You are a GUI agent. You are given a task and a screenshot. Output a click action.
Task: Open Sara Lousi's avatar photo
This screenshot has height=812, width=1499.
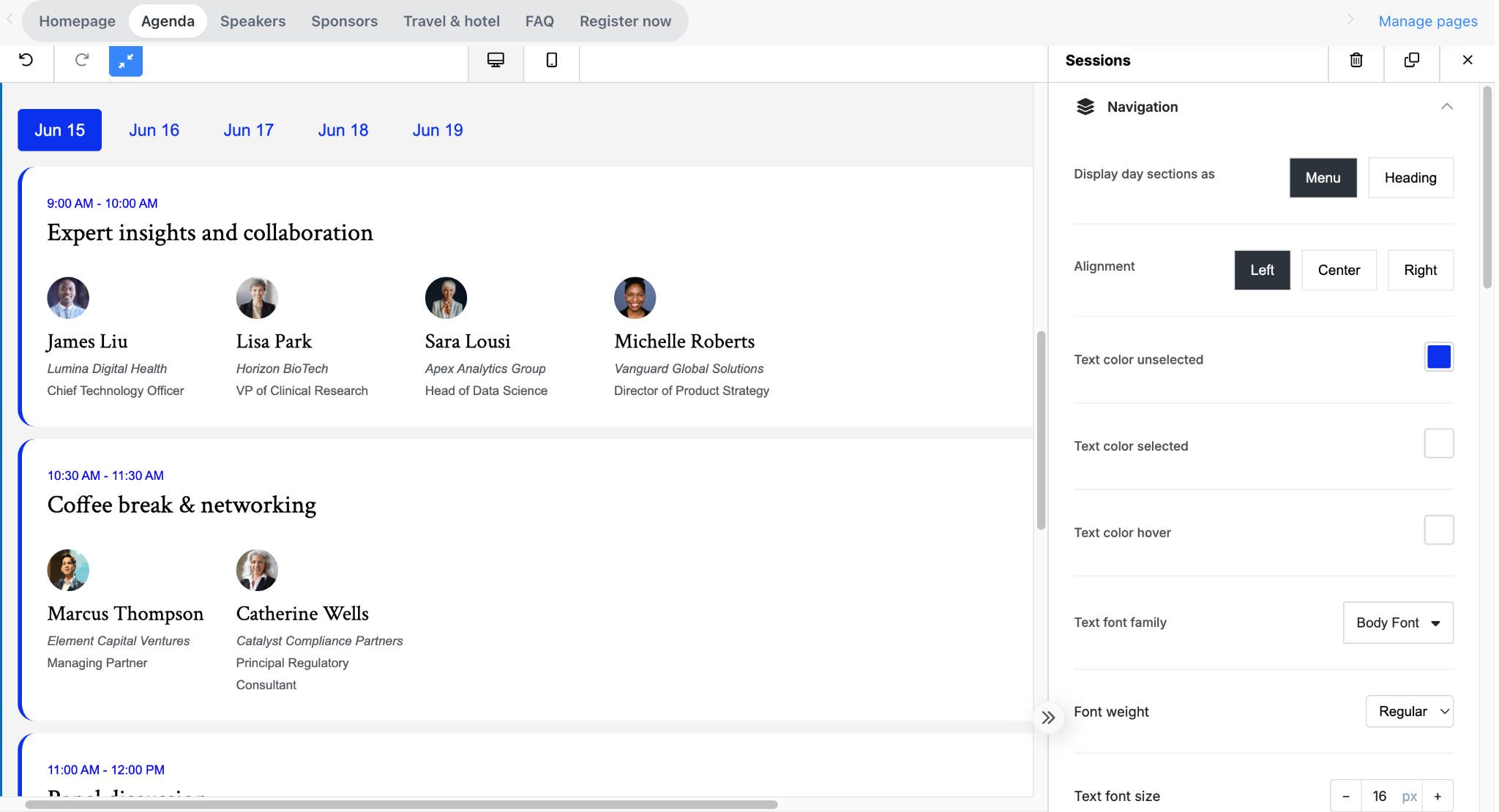446,298
